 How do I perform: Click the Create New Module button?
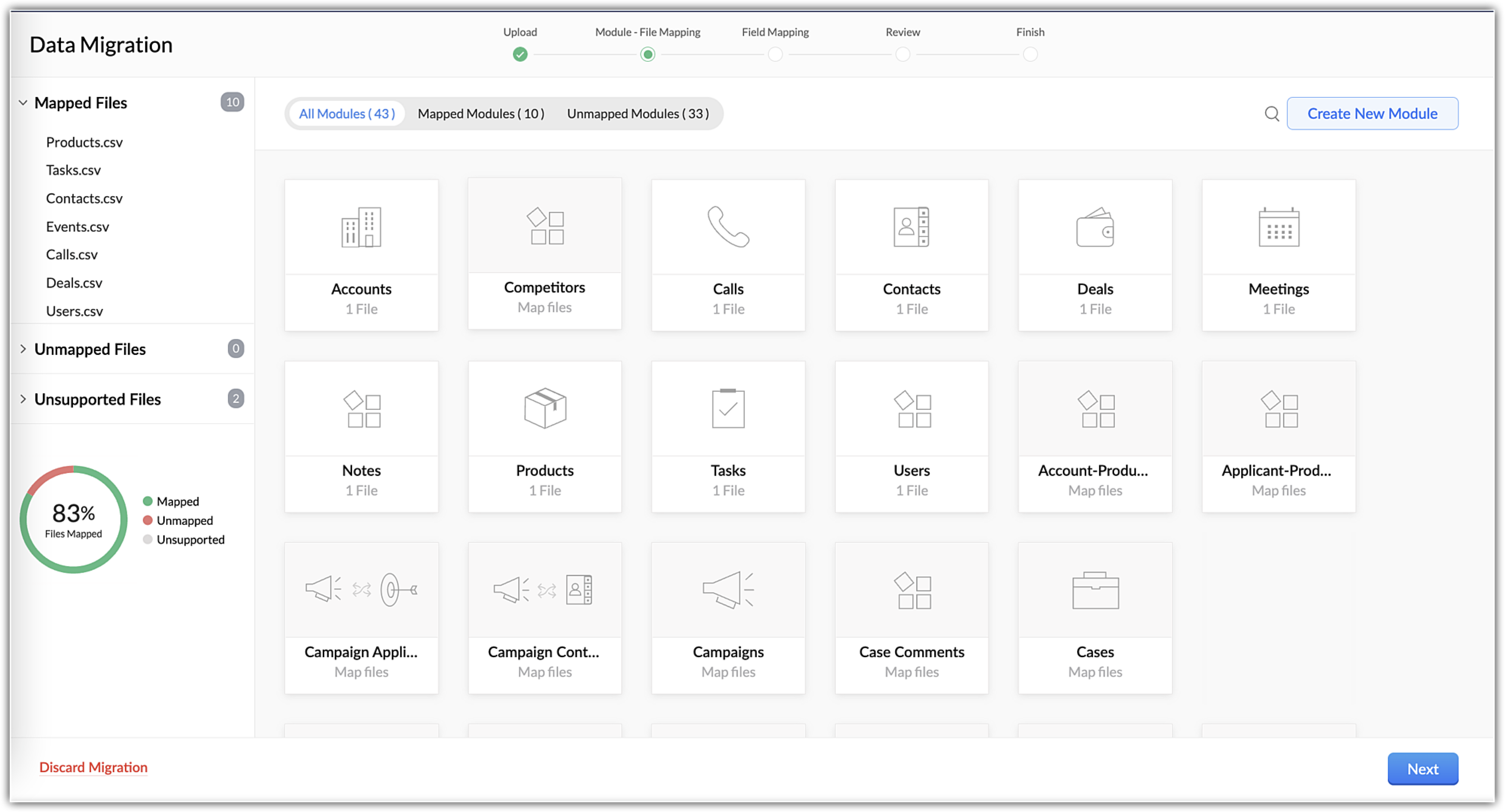(1372, 114)
